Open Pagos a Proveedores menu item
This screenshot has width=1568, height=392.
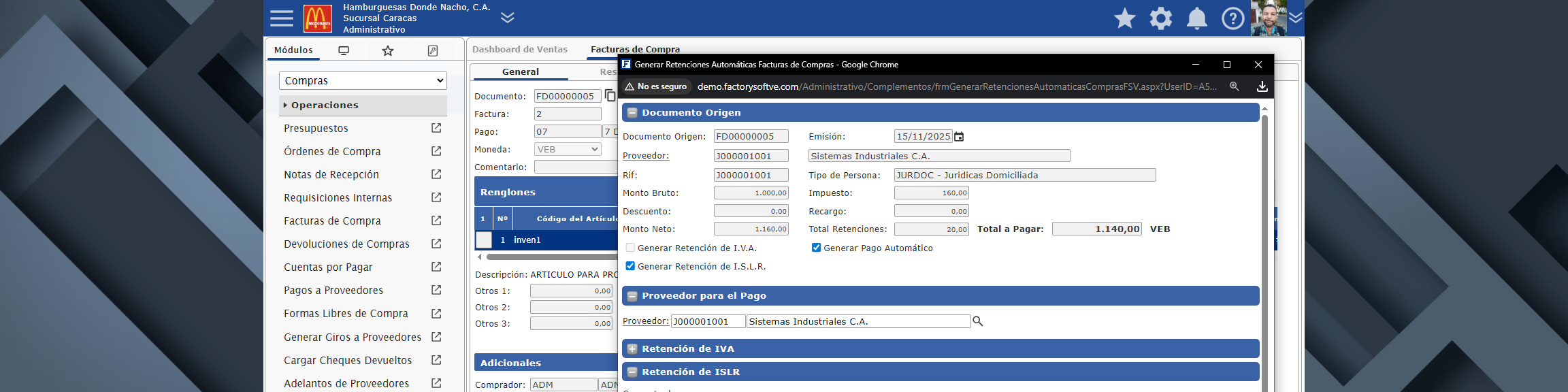coord(333,291)
